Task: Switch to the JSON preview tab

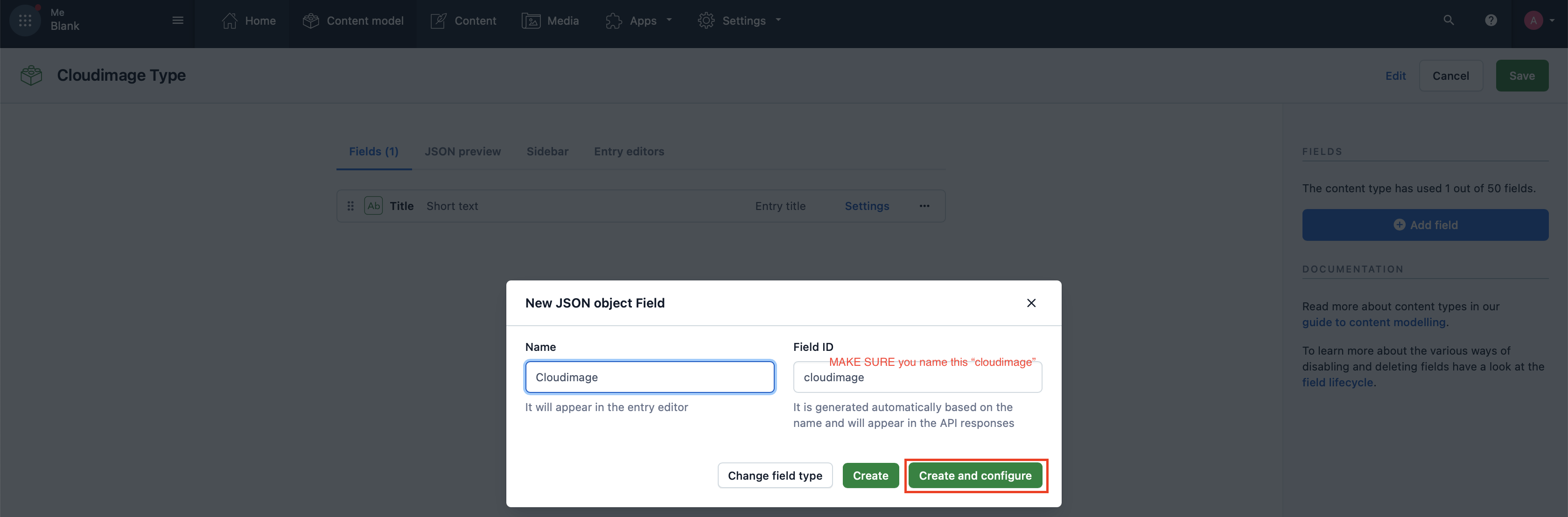Action: [462, 152]
